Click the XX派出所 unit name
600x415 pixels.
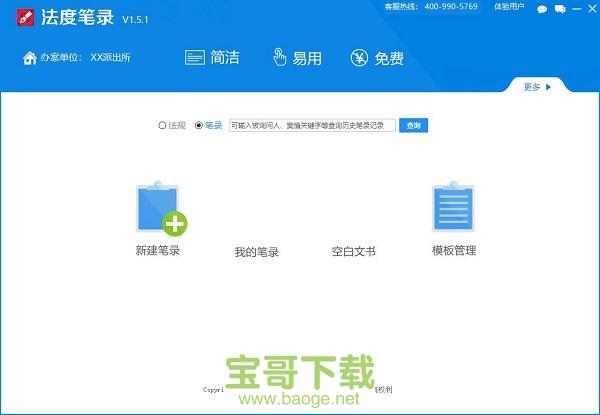(111, 57)
